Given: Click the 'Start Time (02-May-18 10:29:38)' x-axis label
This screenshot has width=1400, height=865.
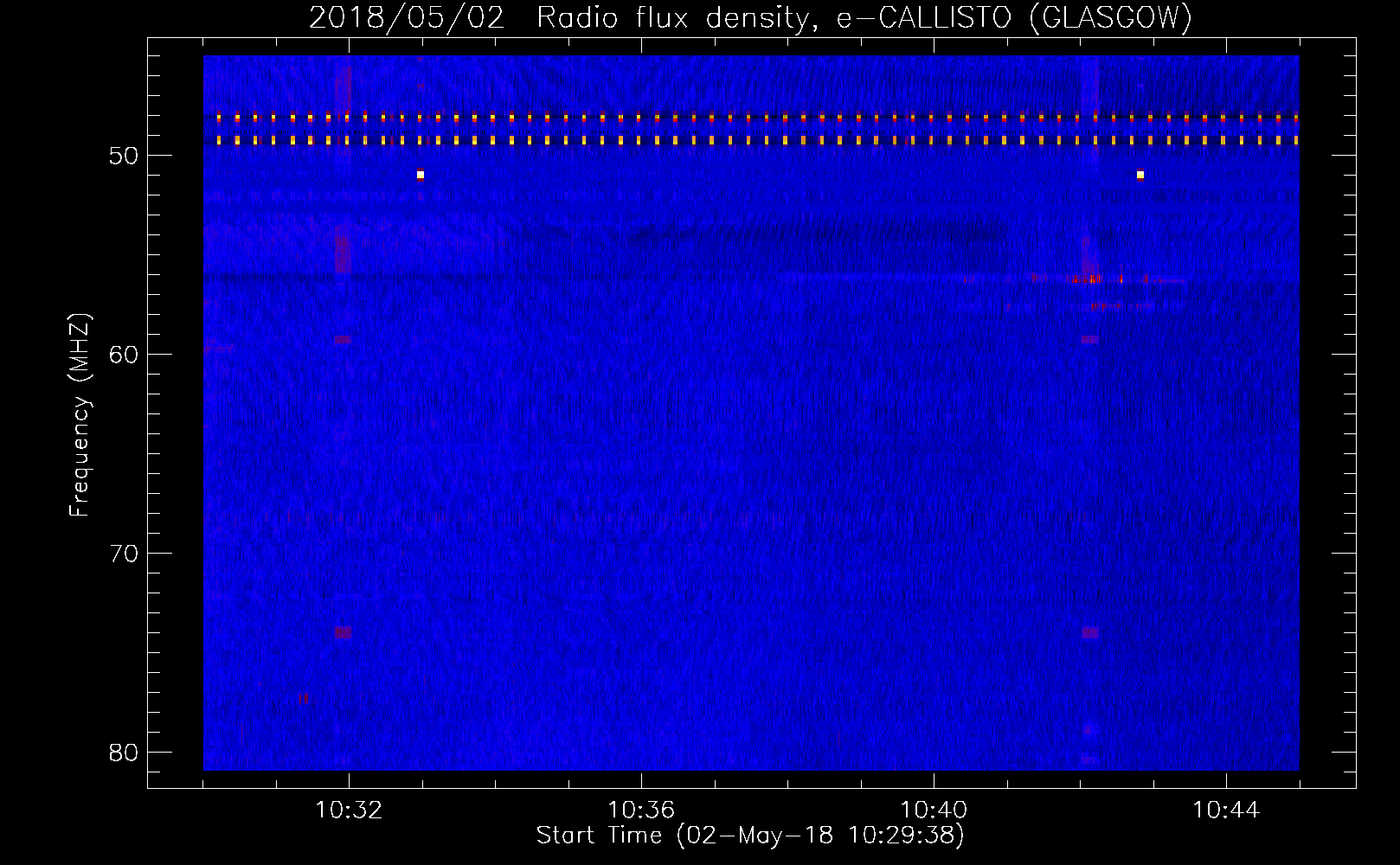Looking at the screenshot, I should coord(750,836).
